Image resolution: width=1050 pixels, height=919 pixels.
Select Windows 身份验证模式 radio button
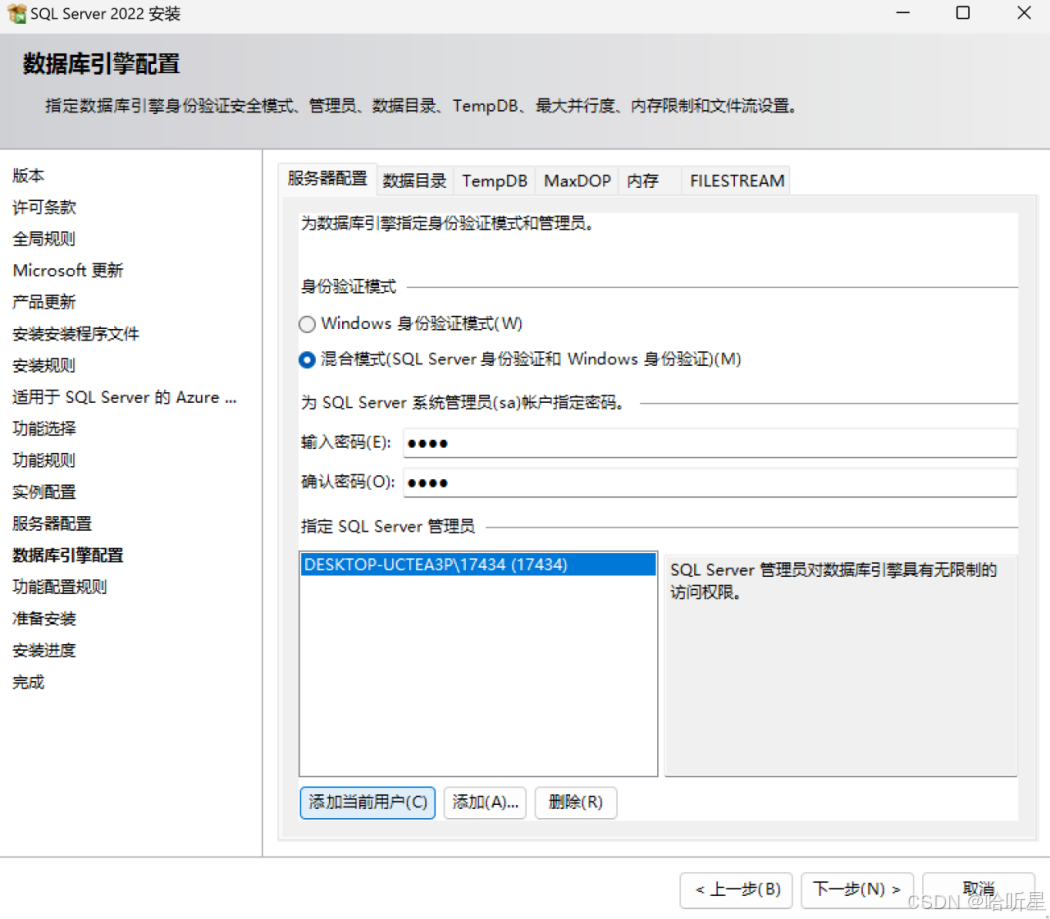307,324
